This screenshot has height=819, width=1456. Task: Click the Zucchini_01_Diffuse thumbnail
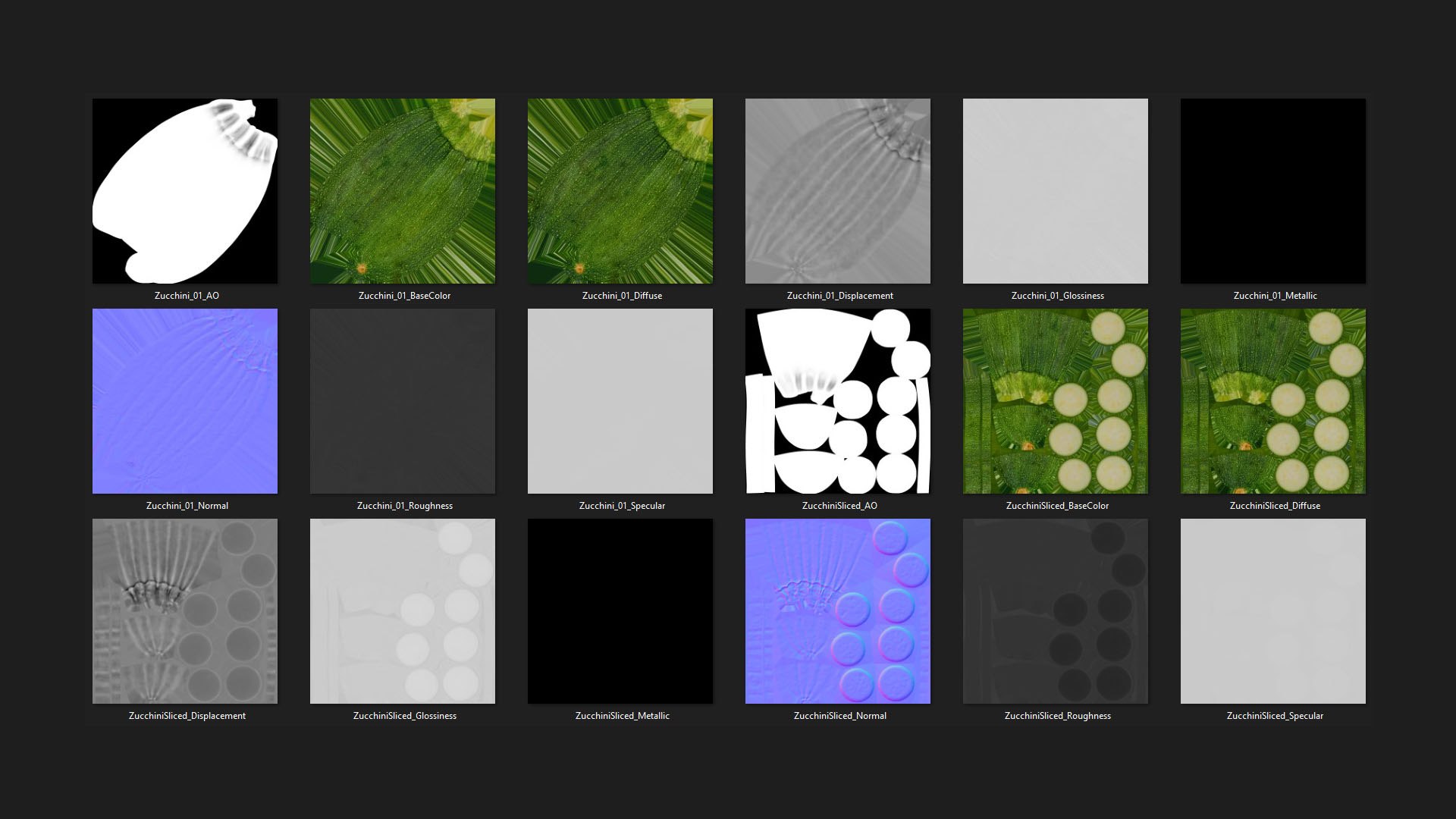pyautogui.click(x=620, y=191)
